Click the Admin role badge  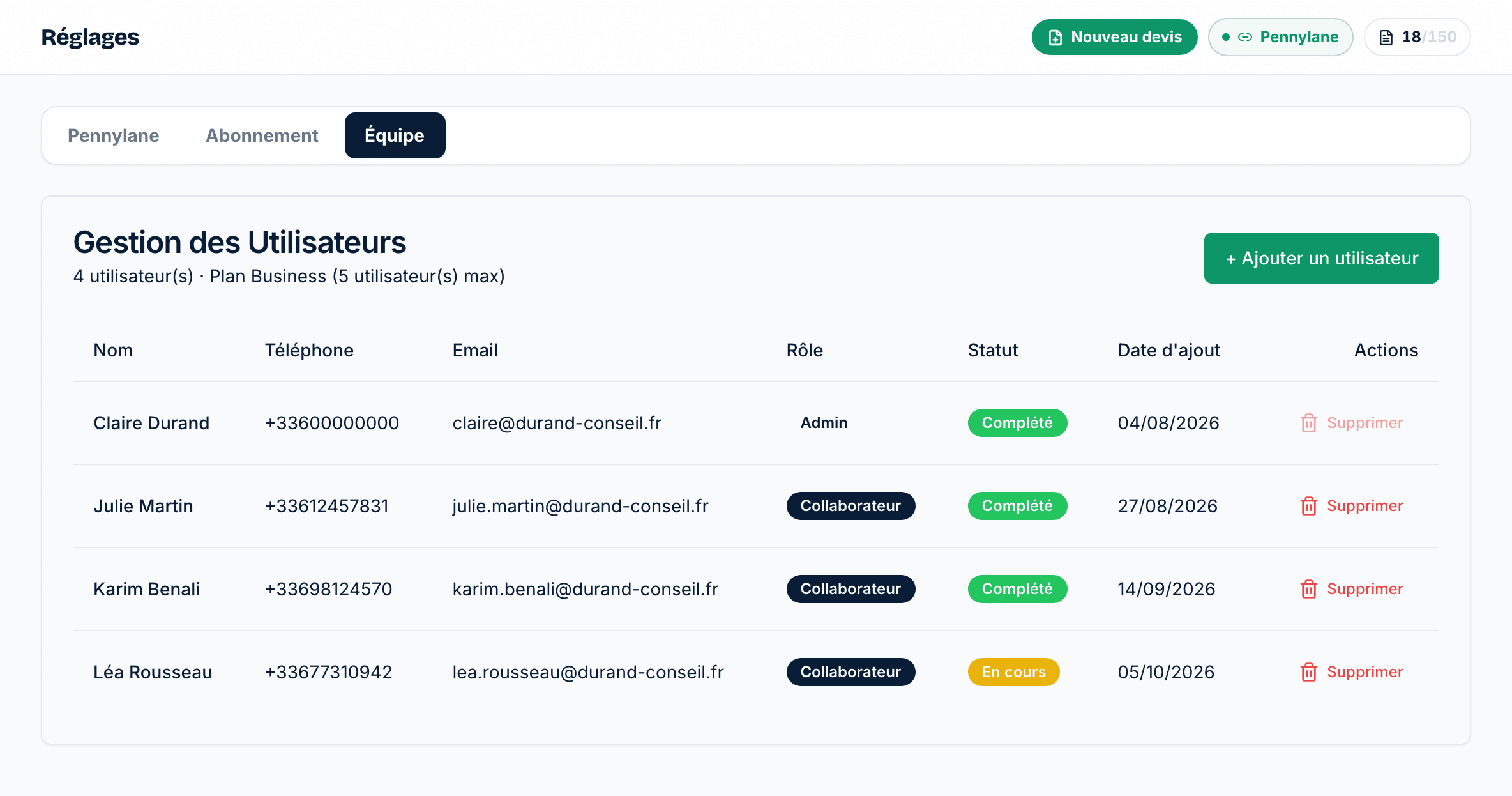(x=824, y=423)
